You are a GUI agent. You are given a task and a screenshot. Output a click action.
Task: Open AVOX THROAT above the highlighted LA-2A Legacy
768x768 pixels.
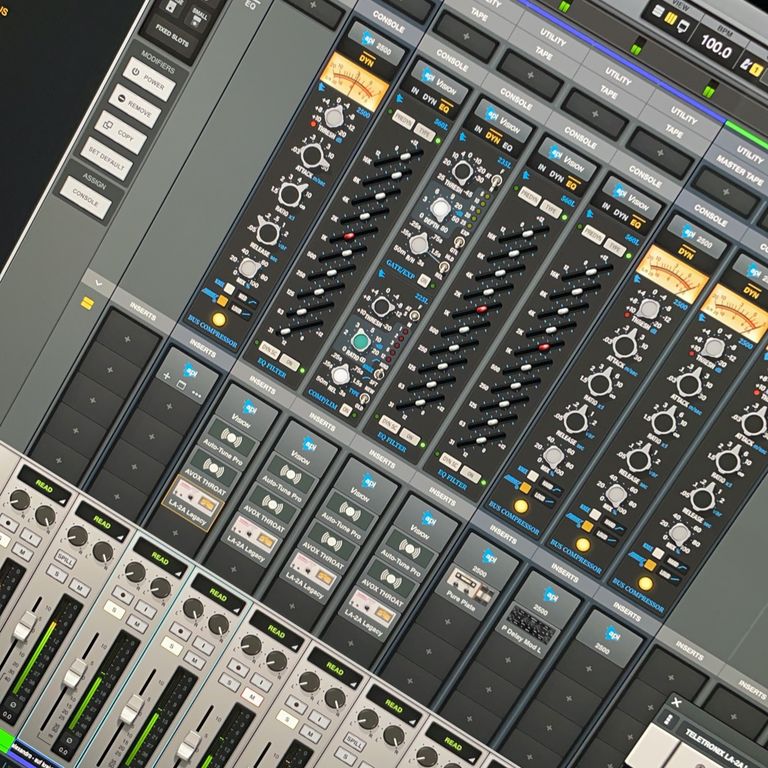click(212, 474)
